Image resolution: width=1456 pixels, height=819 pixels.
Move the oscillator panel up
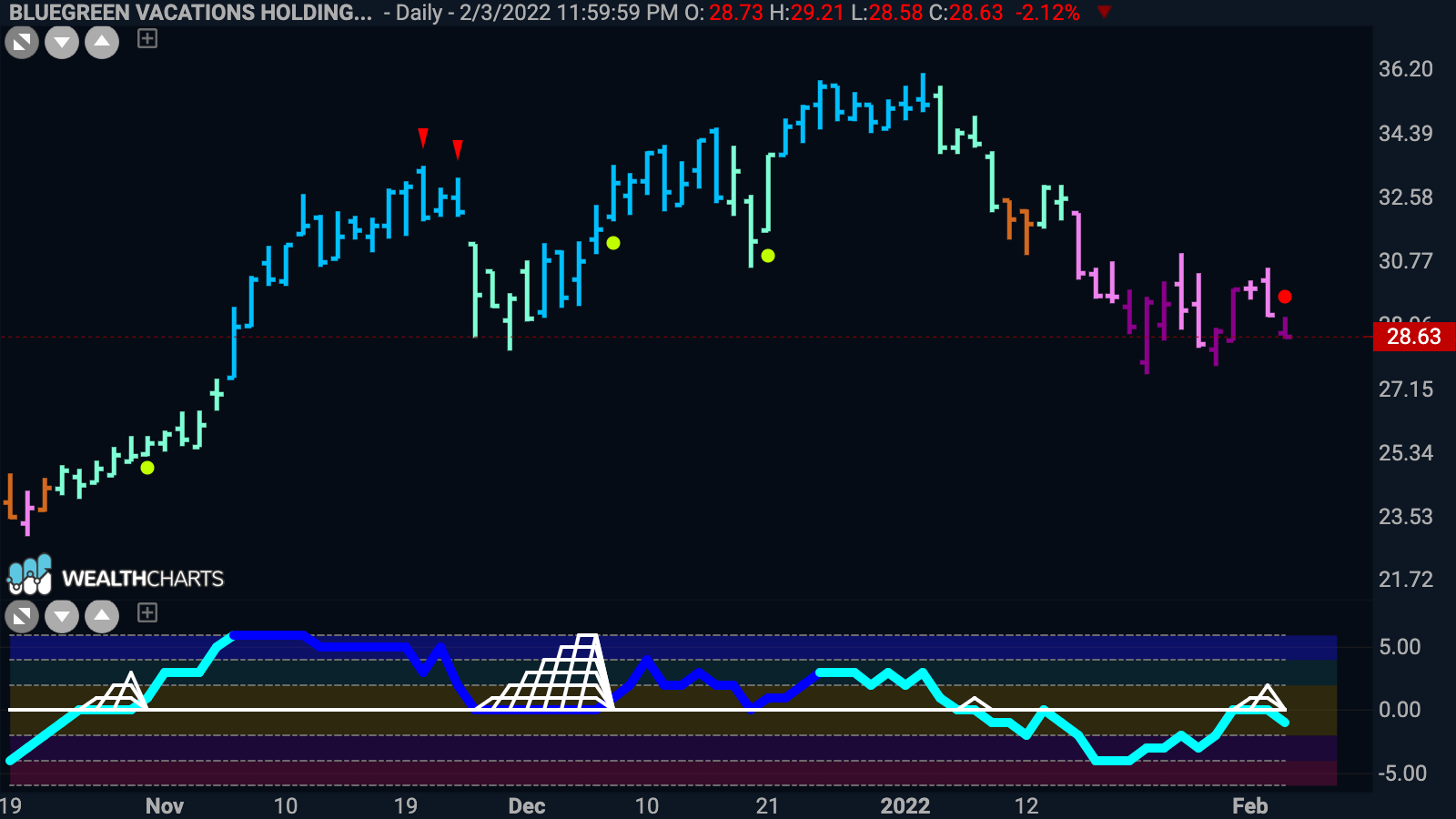pyautogui.click(x=102, y=617)
